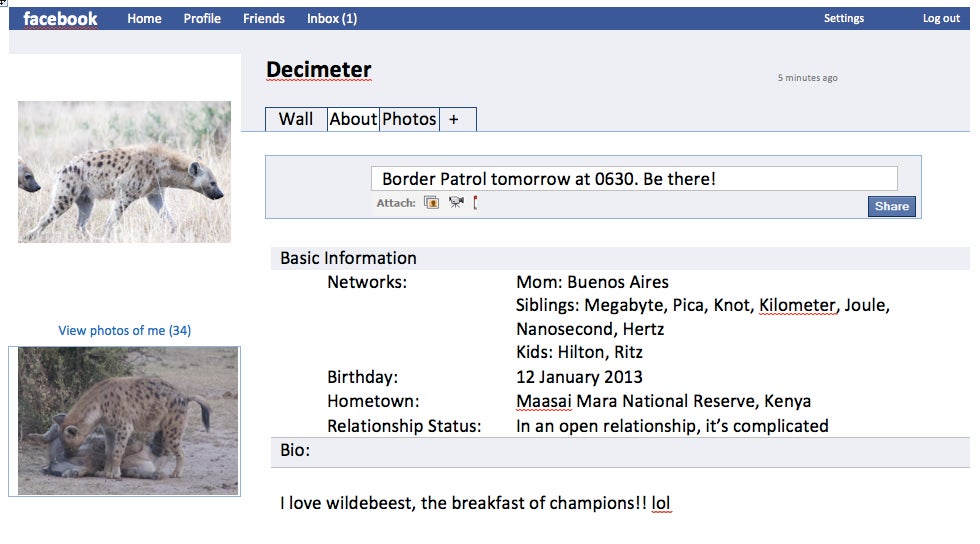
Task: Open View photos of me (34)
Action: click(x=124, y=330)
